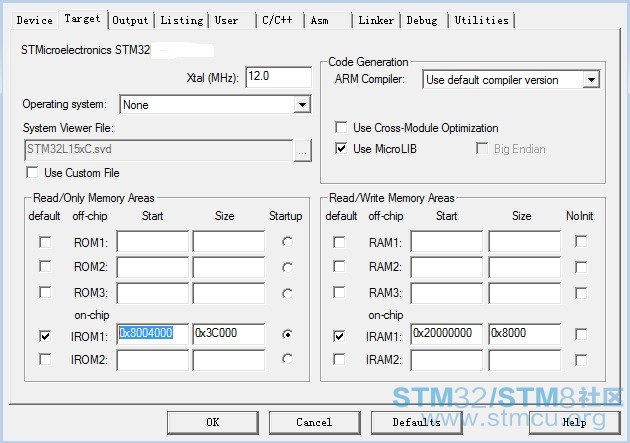Select the Target tab

pyautogui.click(x=83, y=19)
